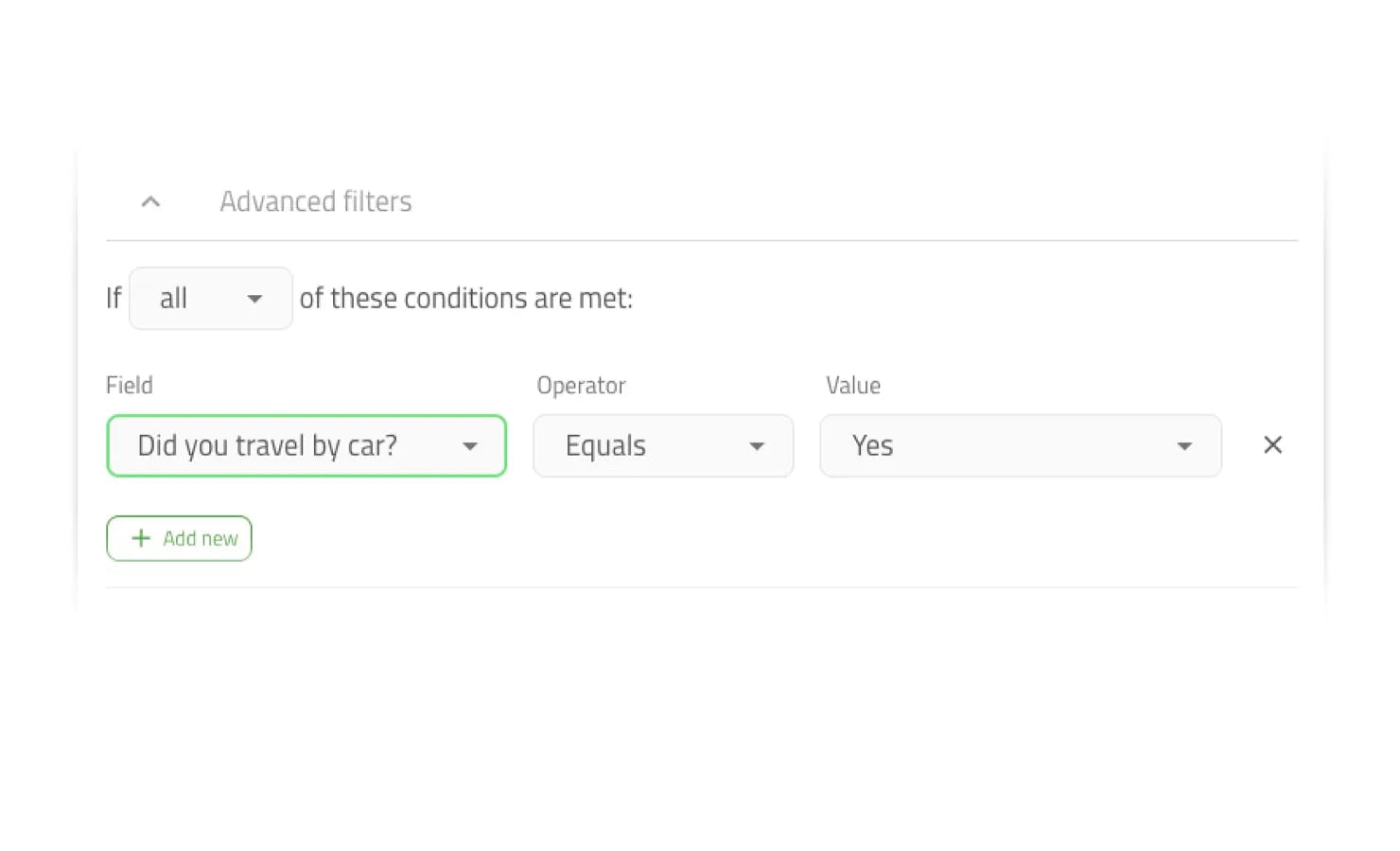The width and height of the screenshot is (1400, 851).
Task: Open the 'Did you travel by car?' field dropdown
Action: [306, 445]
